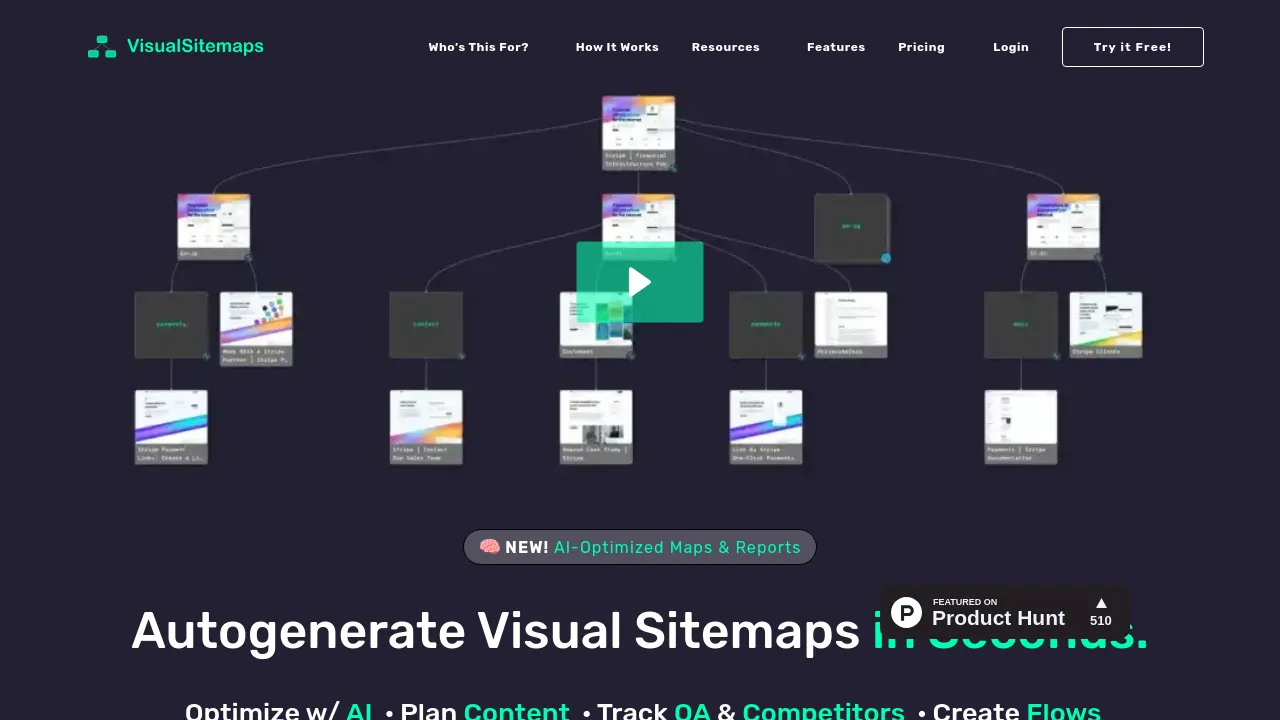Open the NEW! AI-Optimized Maps & Reports banner

click(640, 547)
